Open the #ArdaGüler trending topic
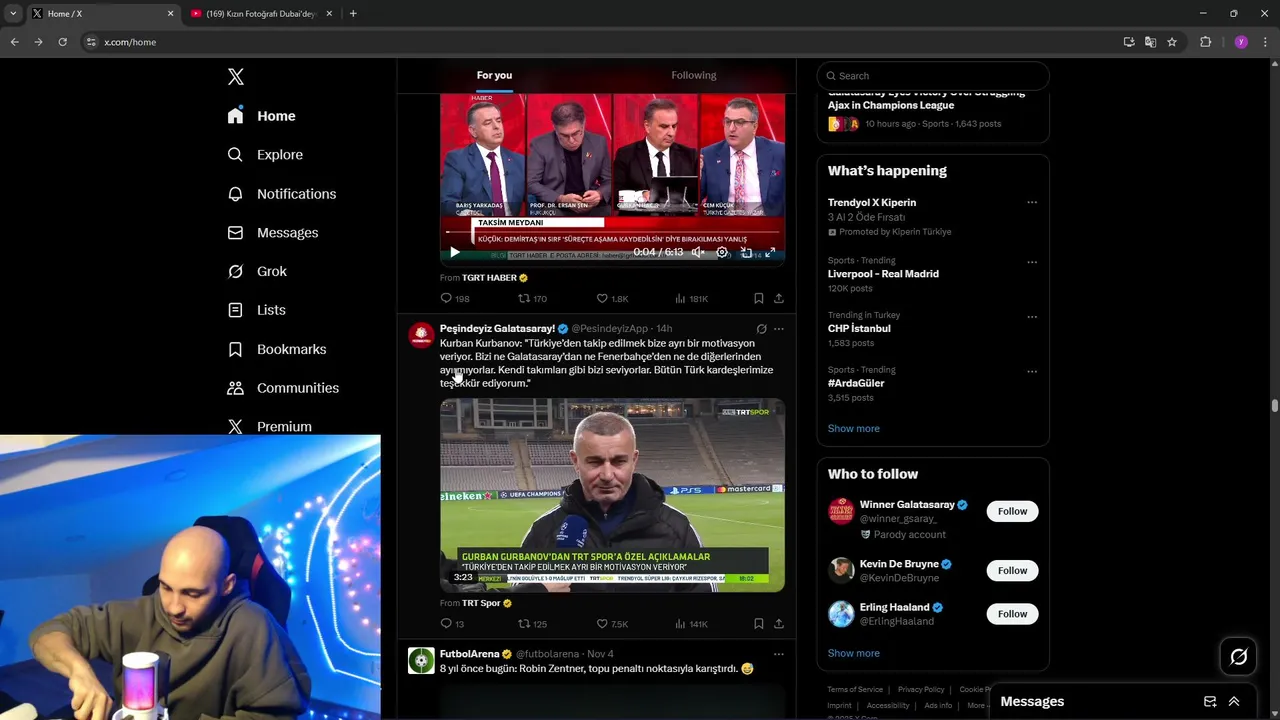Screen dimensions: 1280x720 [x=856, y=384]
